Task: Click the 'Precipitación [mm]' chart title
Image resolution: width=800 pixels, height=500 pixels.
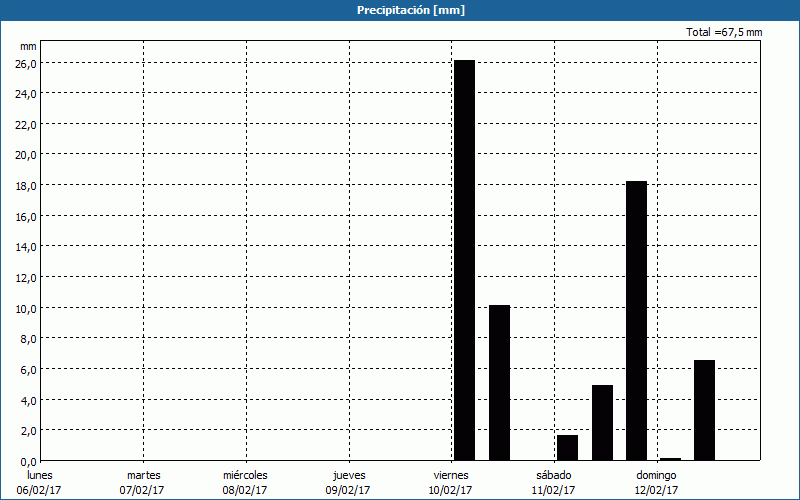Action: click(x=410, y=10)
